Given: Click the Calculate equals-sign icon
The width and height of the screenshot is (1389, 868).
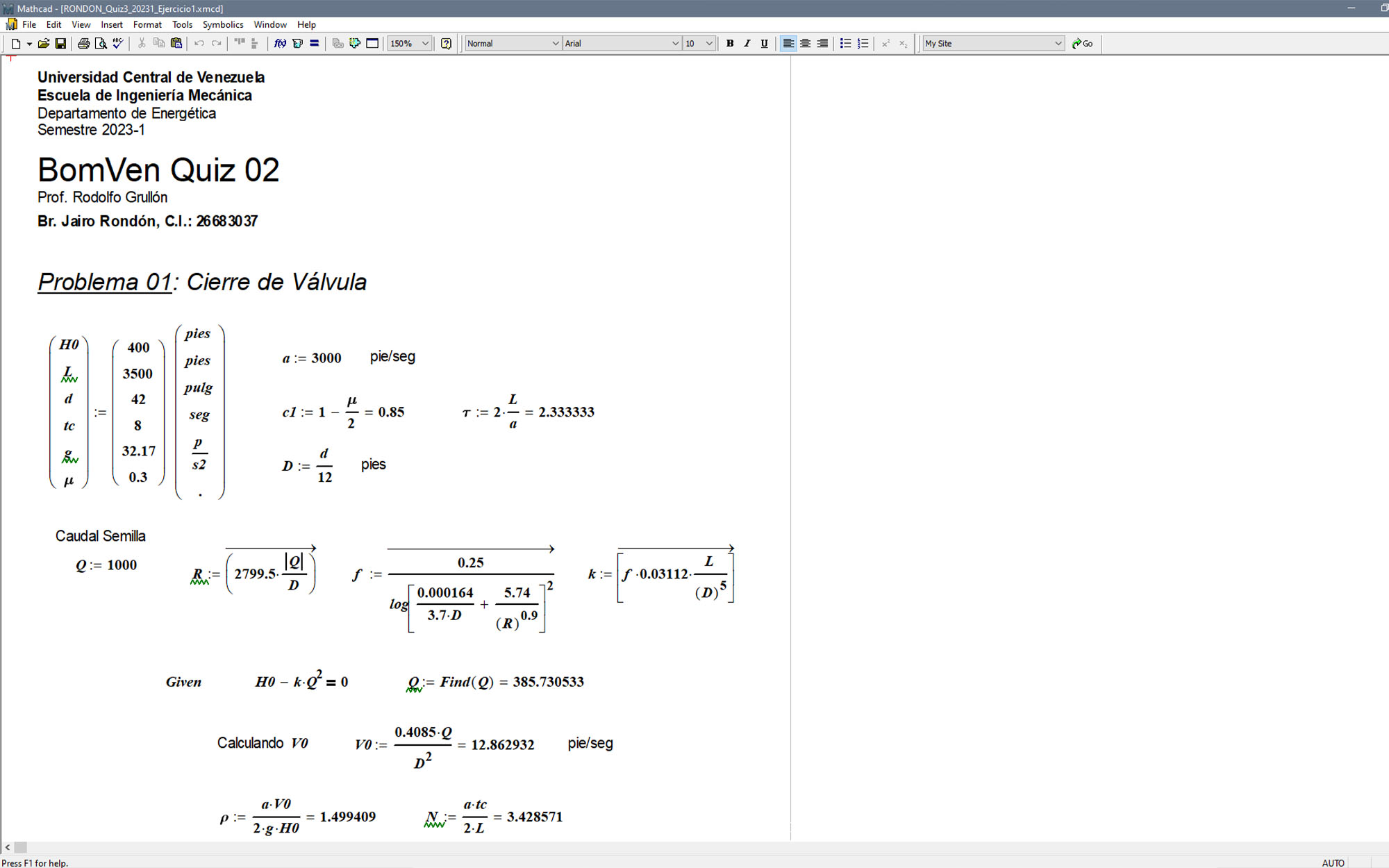Looking at the screenshot, I should click(x=314, y=43).
